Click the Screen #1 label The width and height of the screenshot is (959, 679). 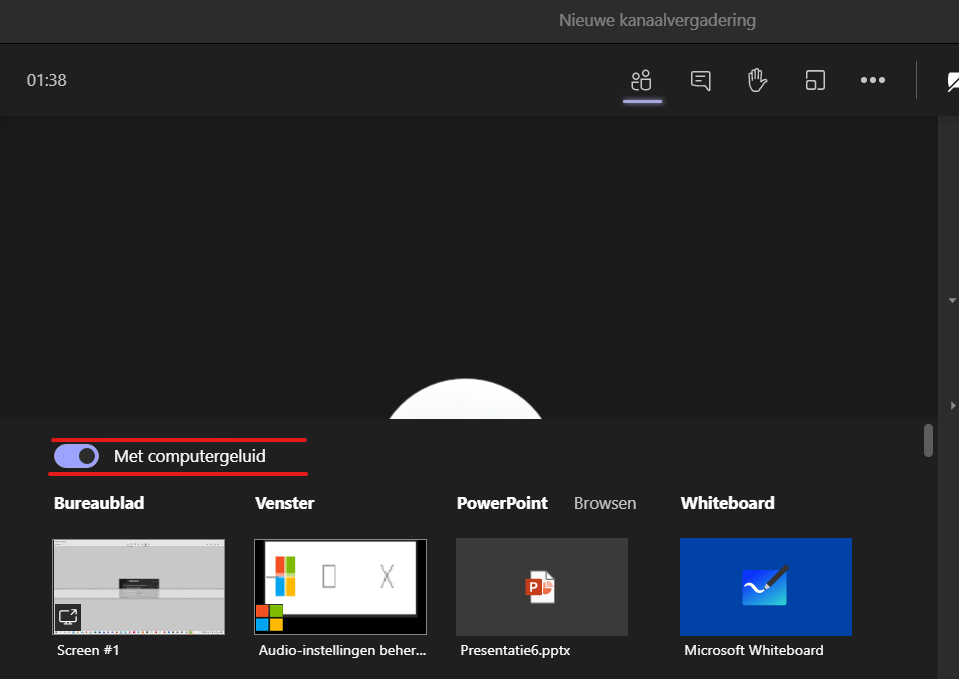click(x=88, y=650)
